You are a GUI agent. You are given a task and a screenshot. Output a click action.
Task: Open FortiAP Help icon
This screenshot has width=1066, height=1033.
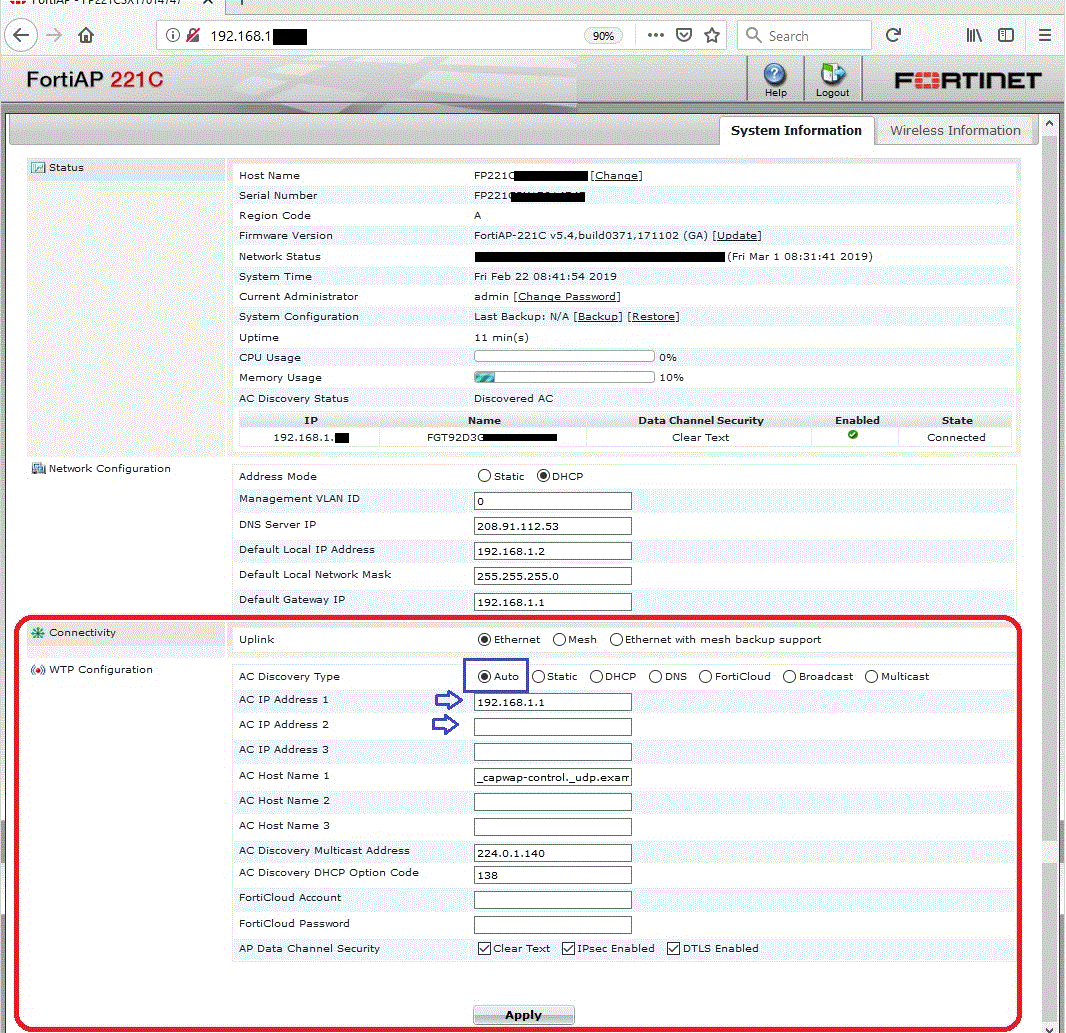(775, 80)
